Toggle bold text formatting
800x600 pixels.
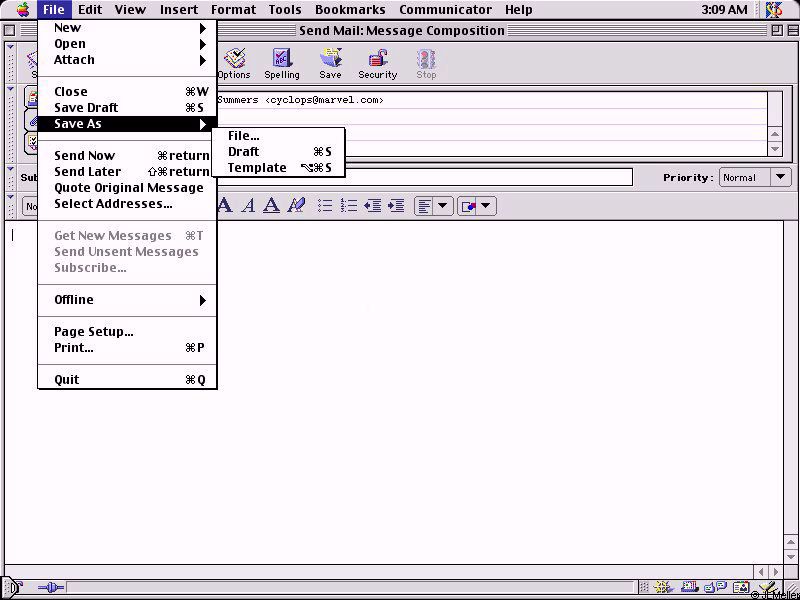[224, 206]
